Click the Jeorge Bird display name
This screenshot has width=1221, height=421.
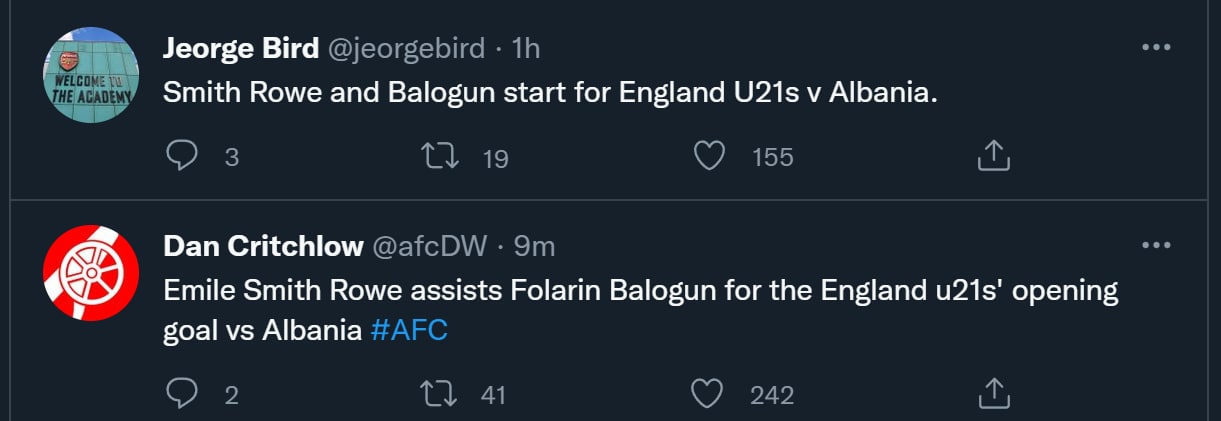[x=242, y=48]
